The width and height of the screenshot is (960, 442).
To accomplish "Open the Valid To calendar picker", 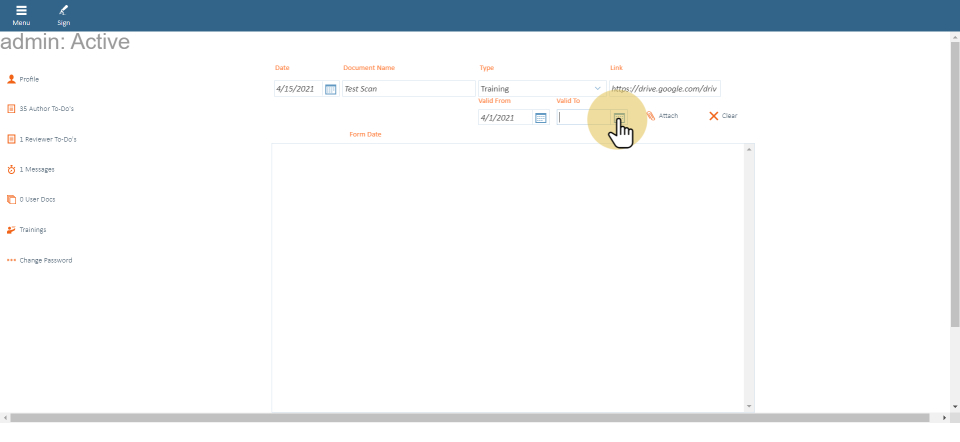I will click(619, 118).
